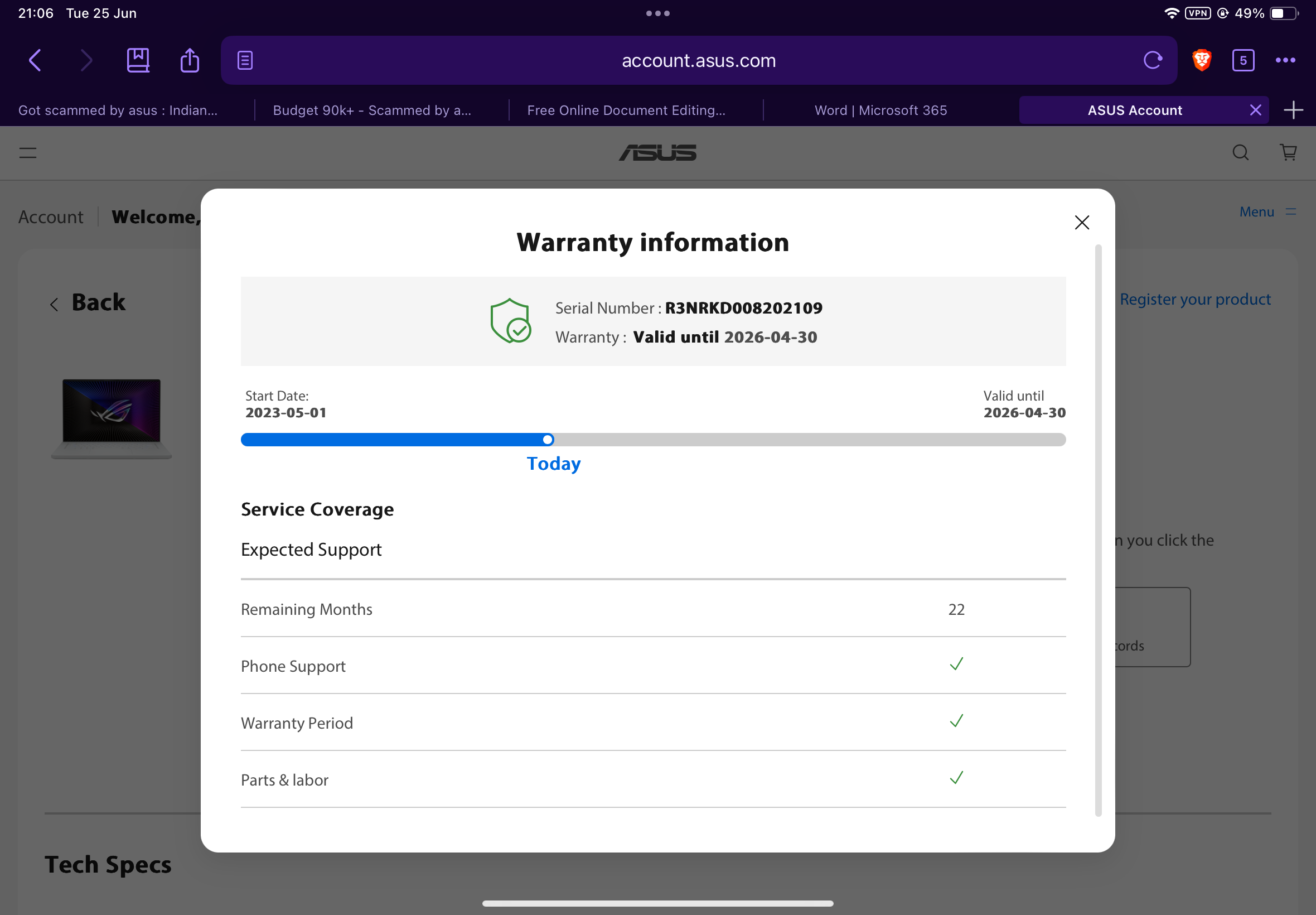Click the warranty progress bar Today marker
Screen dimensions: 1316x915
[548, 440]
